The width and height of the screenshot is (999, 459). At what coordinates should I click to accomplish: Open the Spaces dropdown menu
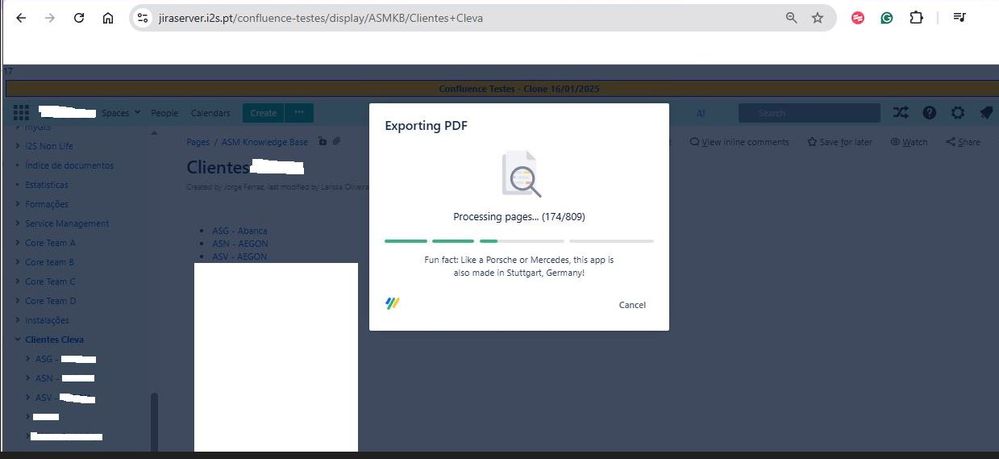[121, 113]
